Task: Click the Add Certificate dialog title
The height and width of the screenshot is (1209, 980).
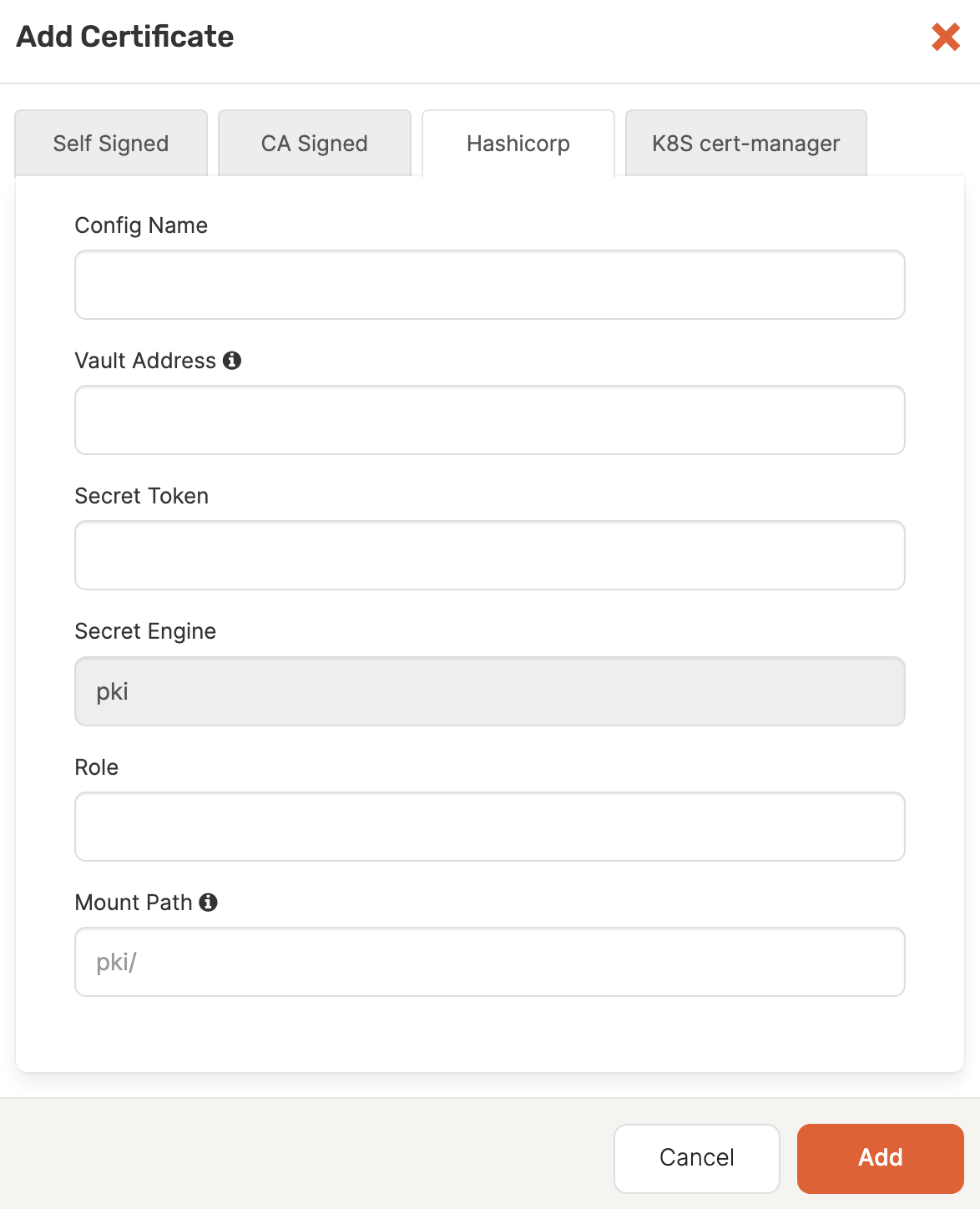Action: (x=123, y=37)
